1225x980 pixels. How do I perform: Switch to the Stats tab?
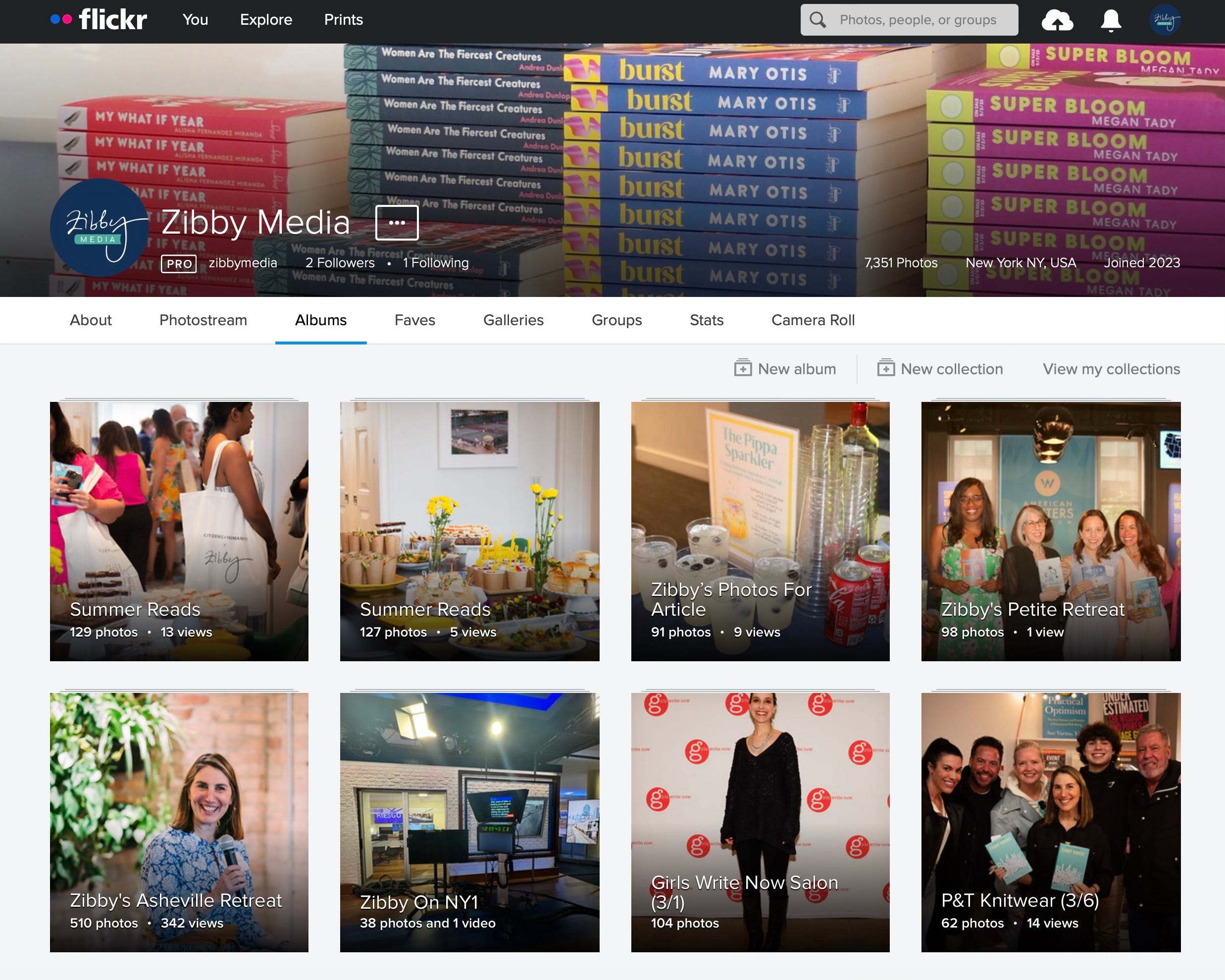pos(707,320)
